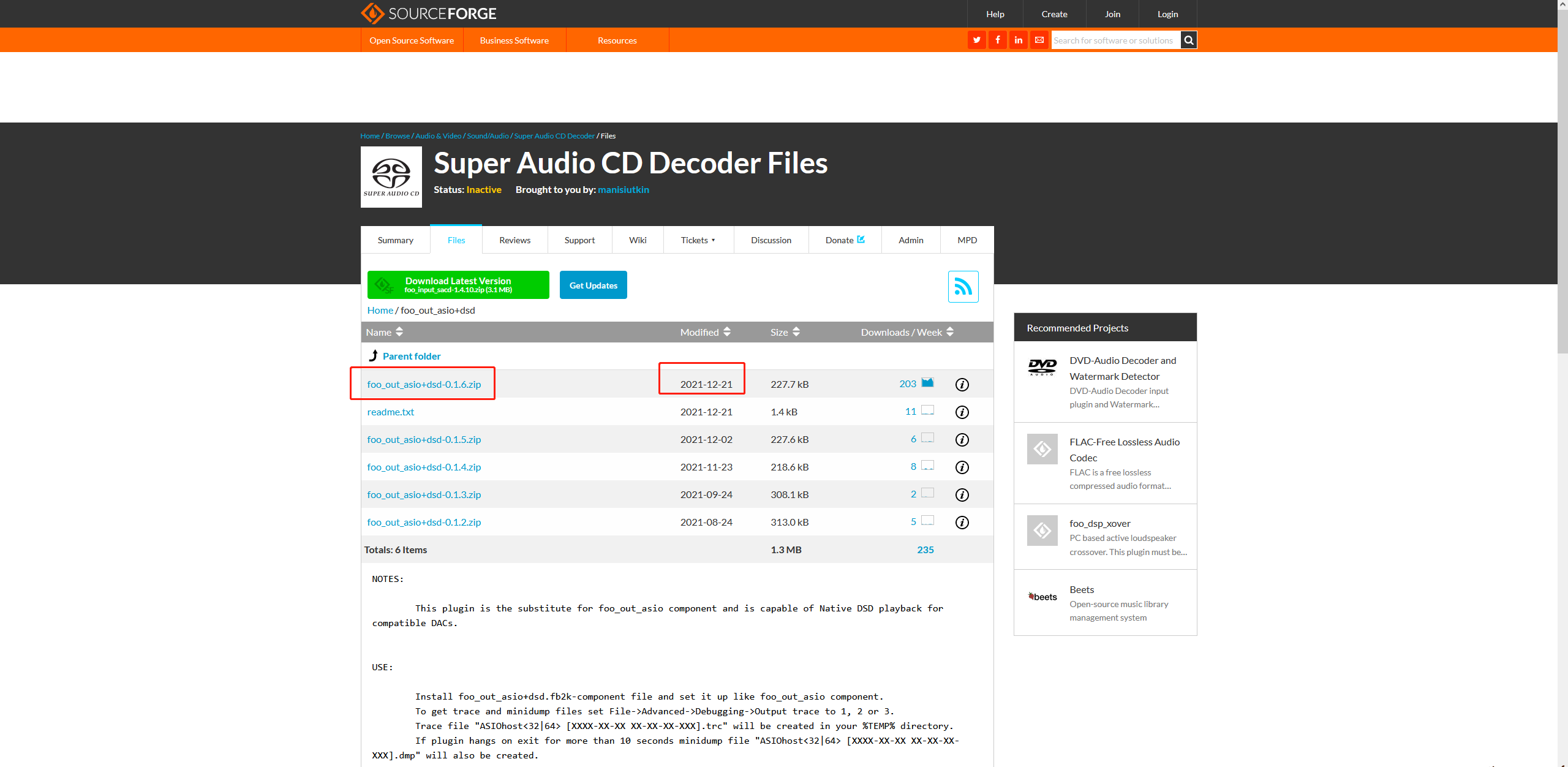The width and height of the screenshot is (1568, 767).
Task: Download foo_out_asio+dsd-0.1.4.zip
Action: [424, 467]
